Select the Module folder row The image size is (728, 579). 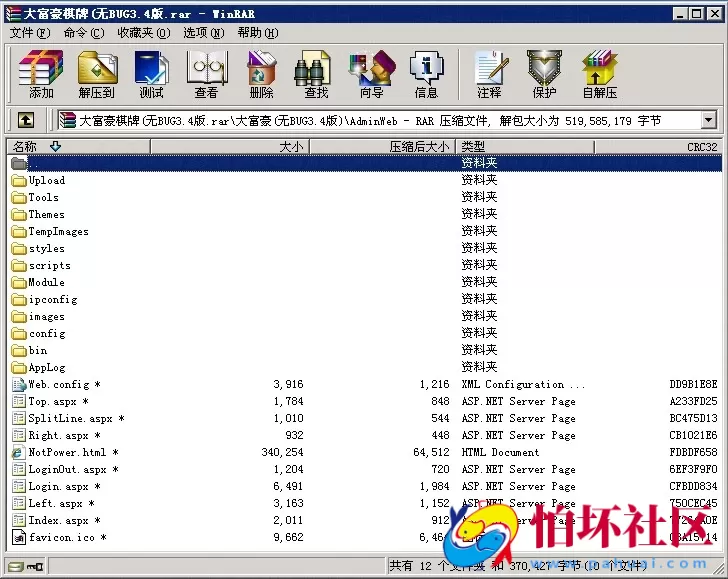pyautogui.click(x=365, y=282)
